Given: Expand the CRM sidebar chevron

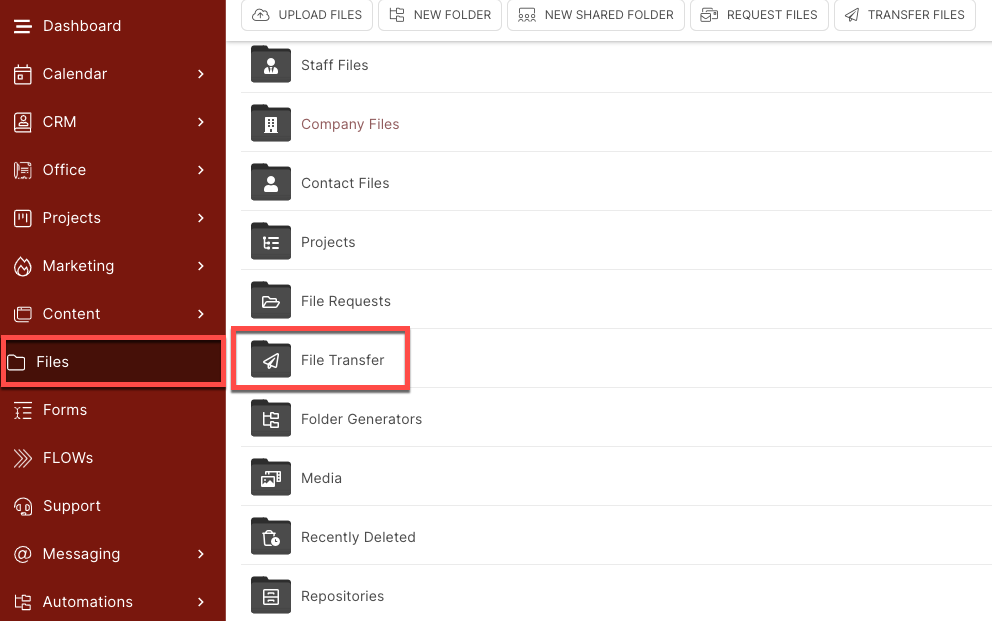Looking at the screenshot, I should [x=201, y=122].
